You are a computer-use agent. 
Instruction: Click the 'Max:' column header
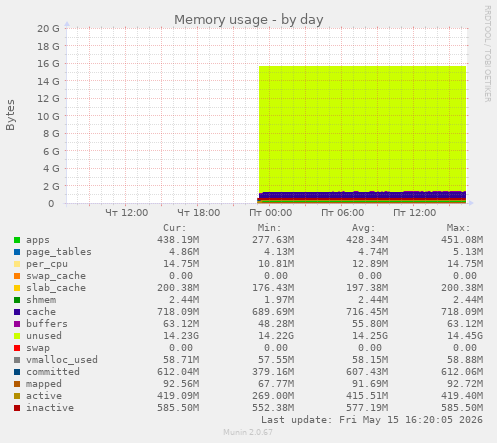coord(458,228)
